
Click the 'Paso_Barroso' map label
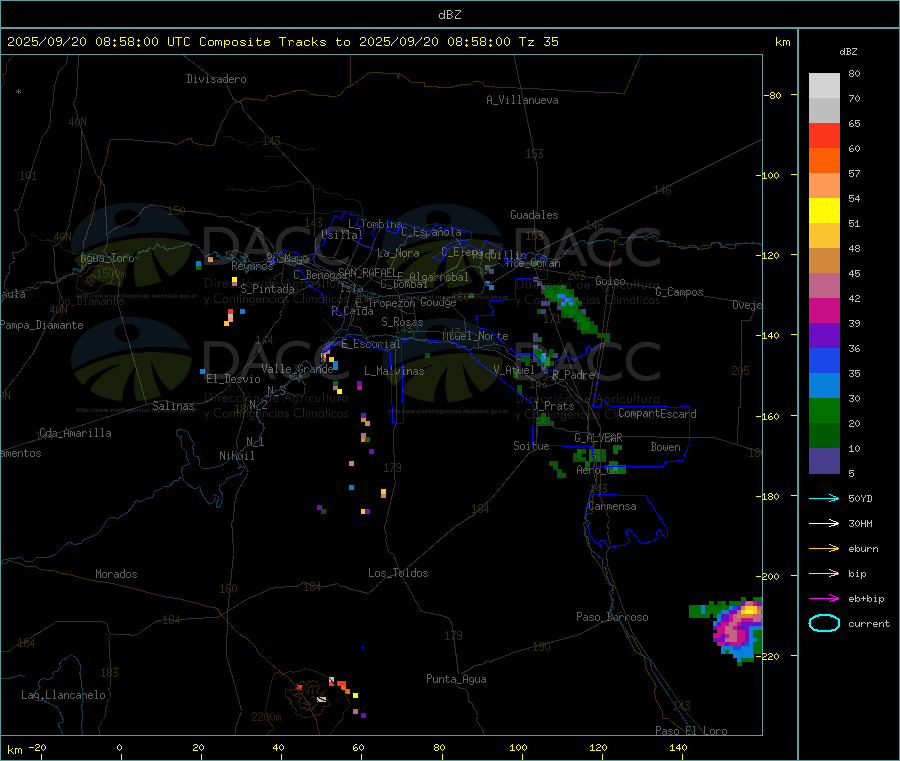coord(612,617)
